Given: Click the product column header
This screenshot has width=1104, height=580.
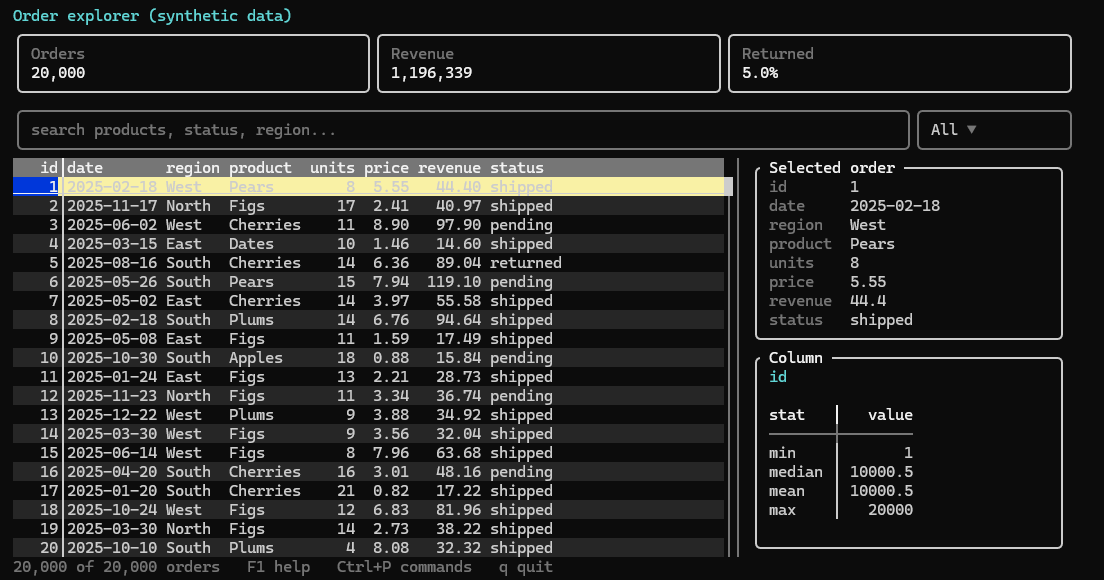Looking at the screenshot, I should 261,168.
